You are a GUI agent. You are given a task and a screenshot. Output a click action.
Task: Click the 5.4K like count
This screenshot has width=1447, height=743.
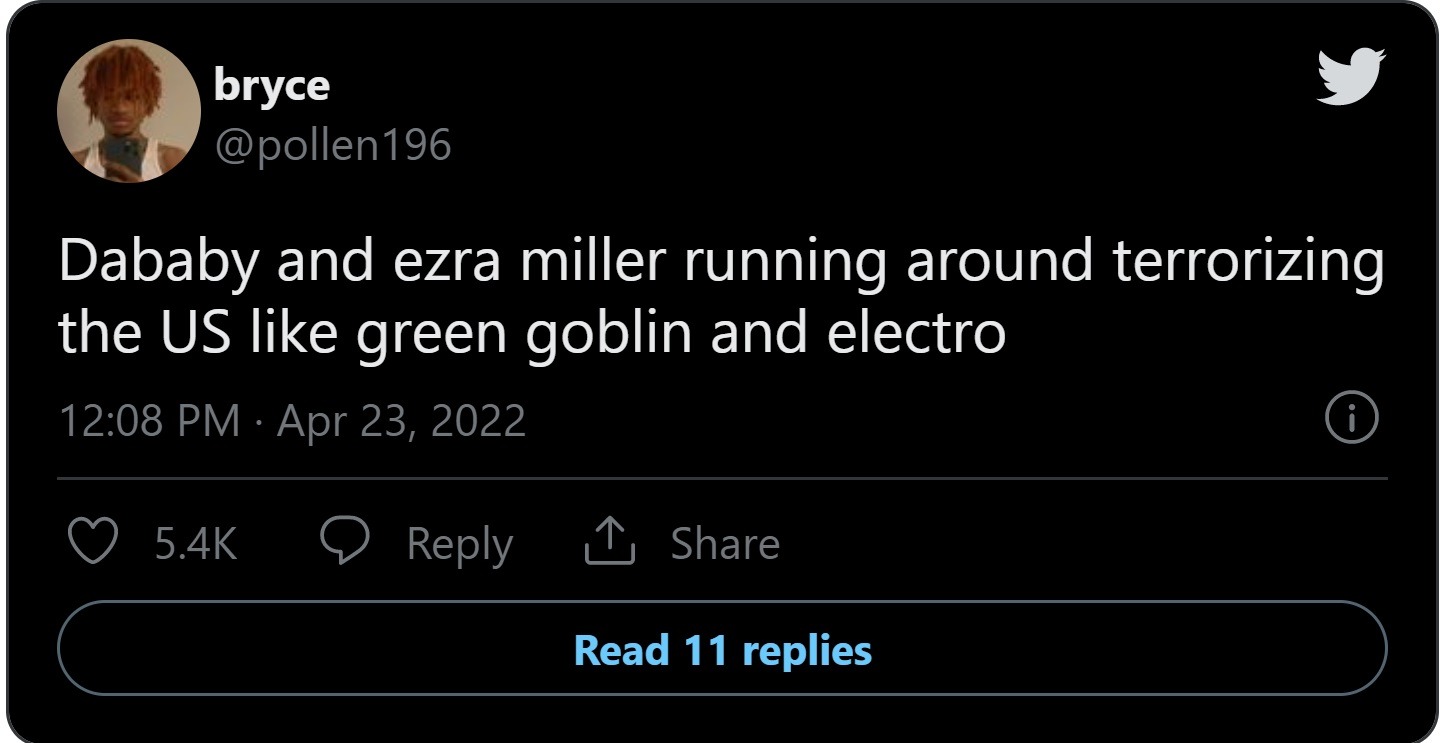196,545
